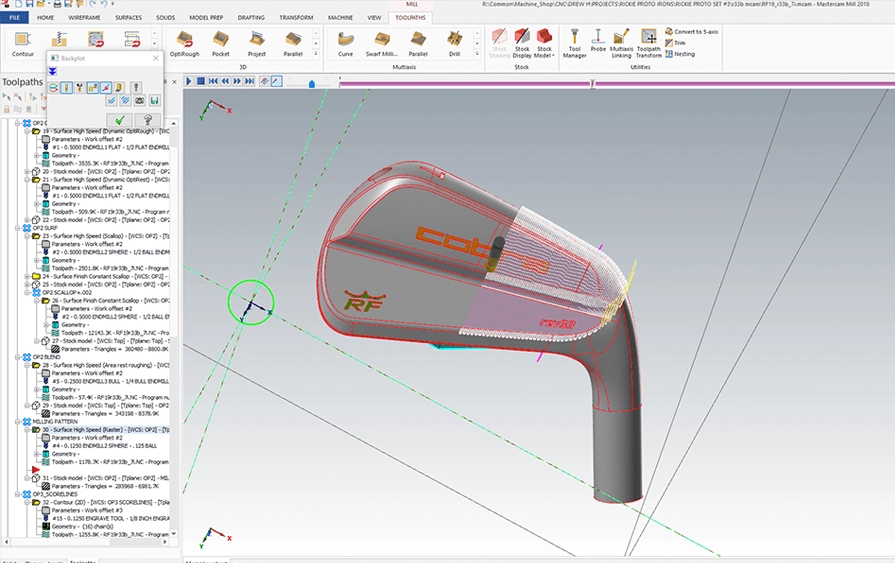Choose the Project 3D toolpath
This screenshot has width=895, height=563.
click(256, 44)
